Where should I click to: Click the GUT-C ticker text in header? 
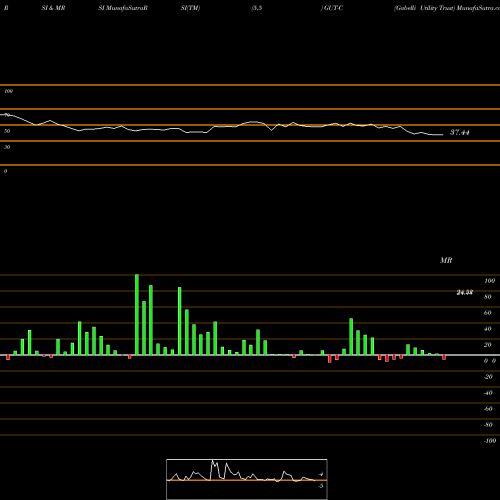(x=333, y=8)
